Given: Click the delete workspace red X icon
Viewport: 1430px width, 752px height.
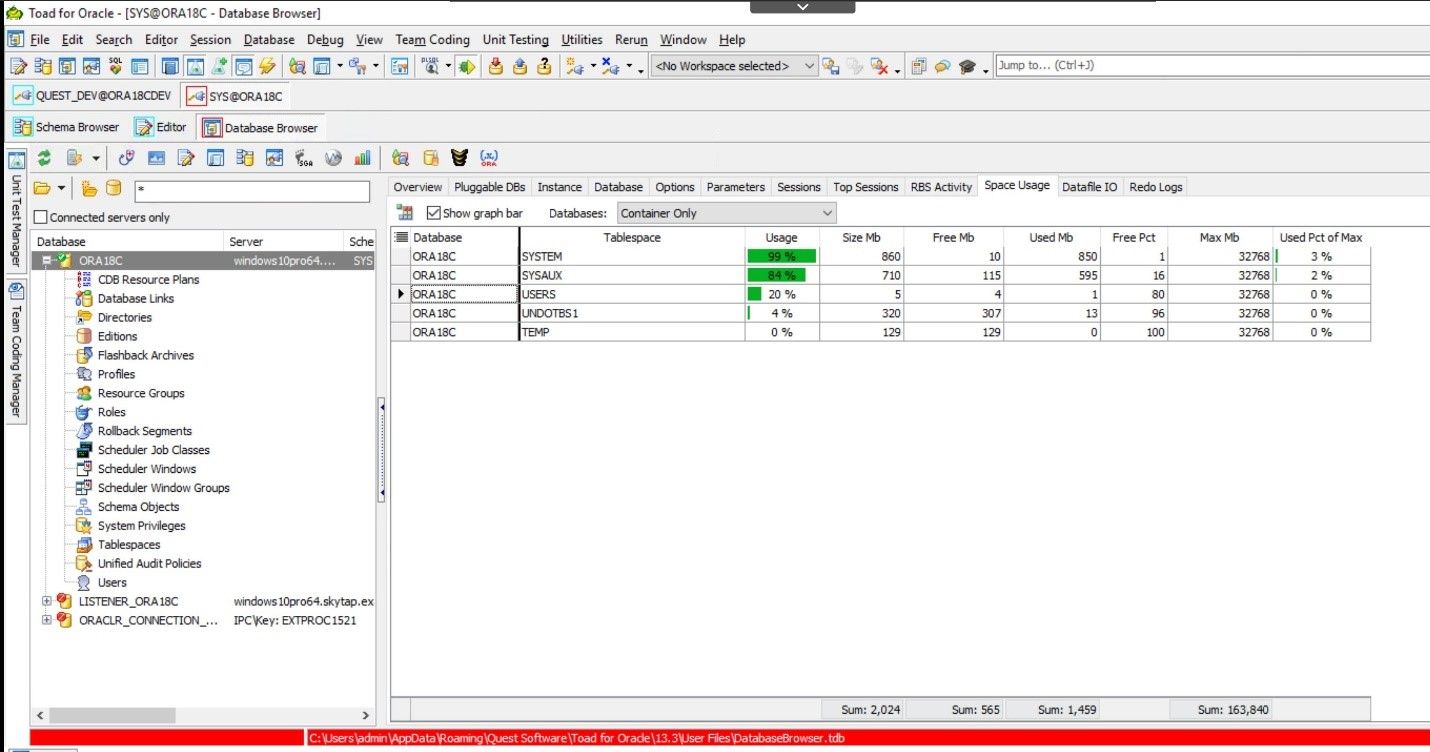Looking at the screenshot, I should click(880, 67).
